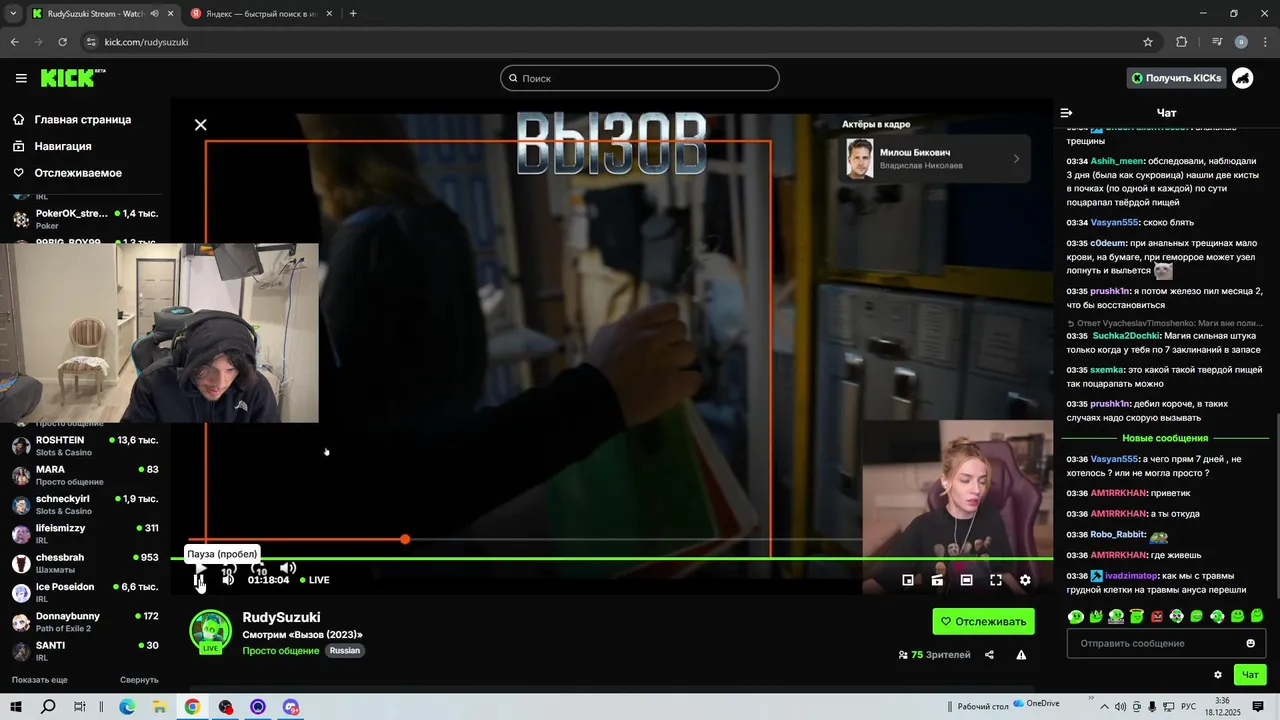Screen dimensions: 1280x720
Task: Bookmark this page with the star
Action: pyautogui.click(x=1148, y=42)
